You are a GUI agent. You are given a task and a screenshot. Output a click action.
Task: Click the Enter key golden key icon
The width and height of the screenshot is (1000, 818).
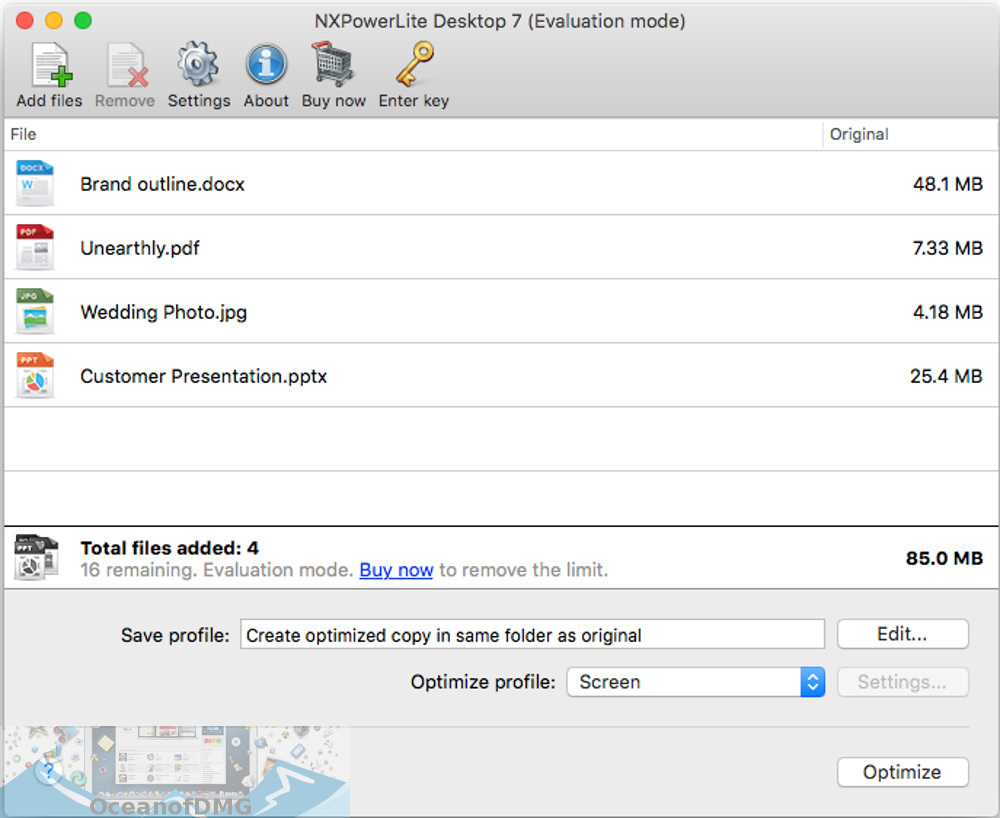tap(415, 64)
